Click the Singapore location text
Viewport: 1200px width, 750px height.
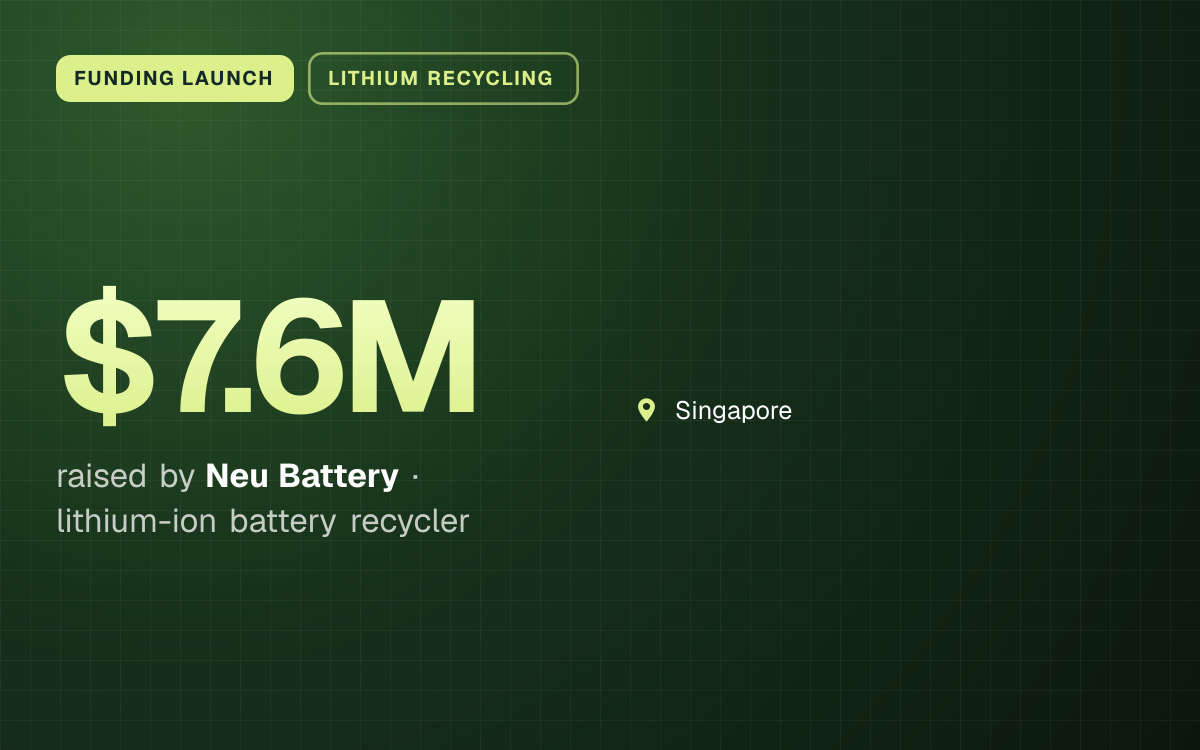pyautogui.click(x=733, y=410)
